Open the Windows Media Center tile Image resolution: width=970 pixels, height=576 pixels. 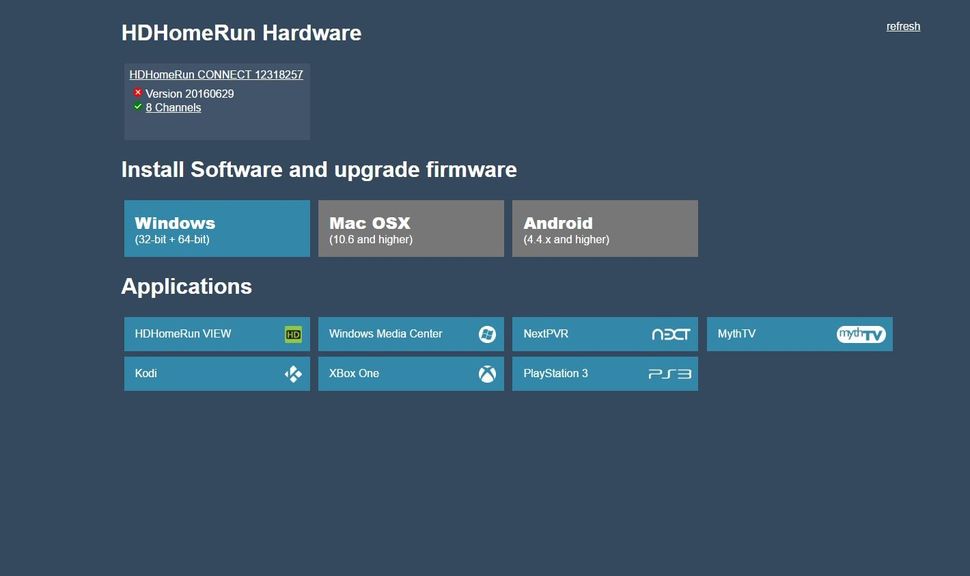click(411, 334)
